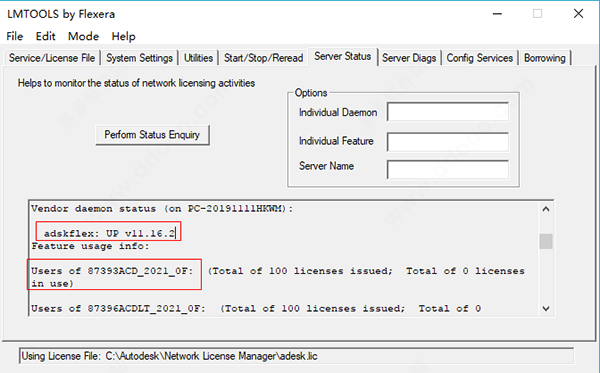This screenshot has height=373, width=600.
Task: Open the Edit menu
Action: [46, 36]
